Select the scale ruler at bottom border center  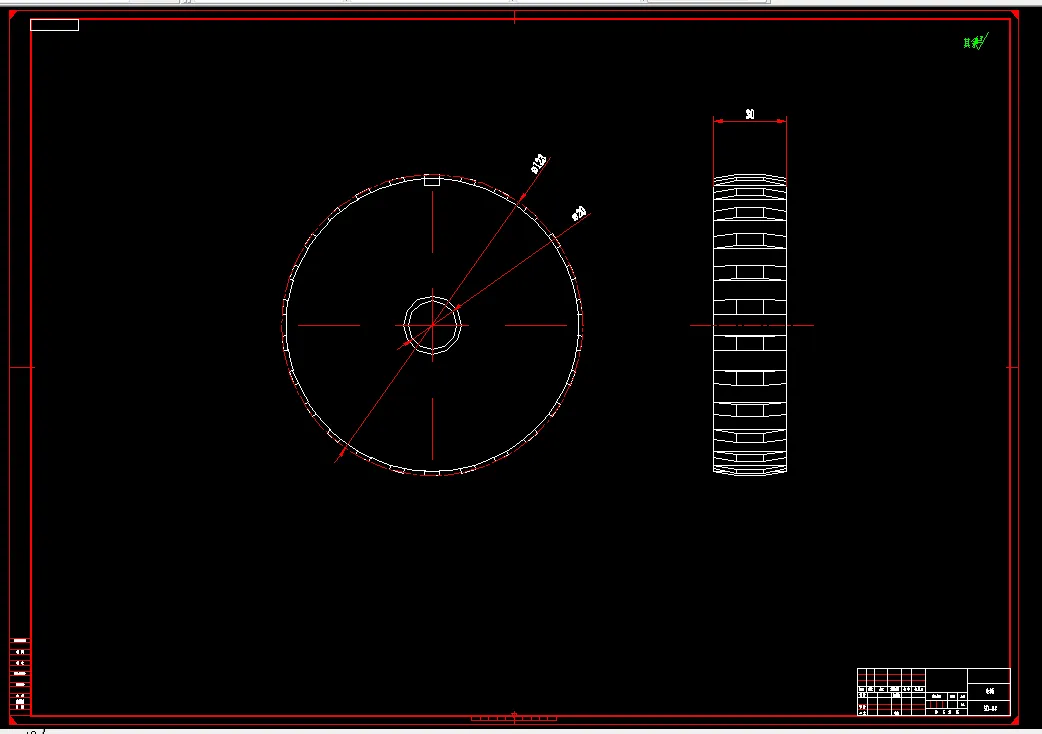514,718
